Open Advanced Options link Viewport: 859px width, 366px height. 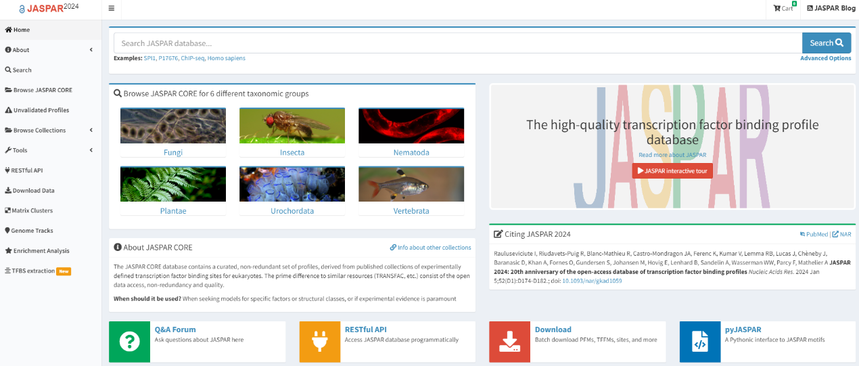tap(826, 58)
